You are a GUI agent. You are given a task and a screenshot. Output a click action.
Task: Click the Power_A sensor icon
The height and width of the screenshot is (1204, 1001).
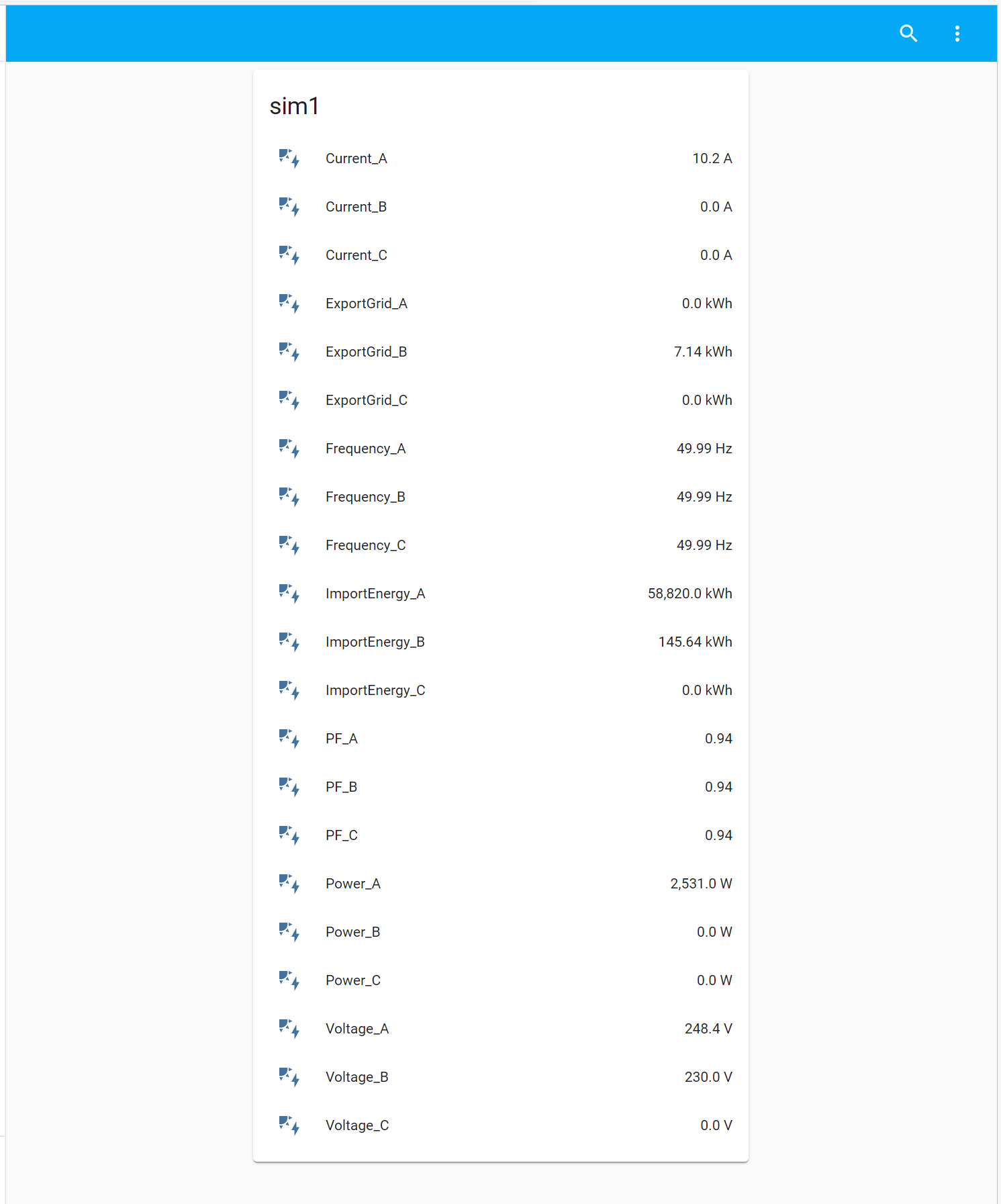(x=289, y=884)
